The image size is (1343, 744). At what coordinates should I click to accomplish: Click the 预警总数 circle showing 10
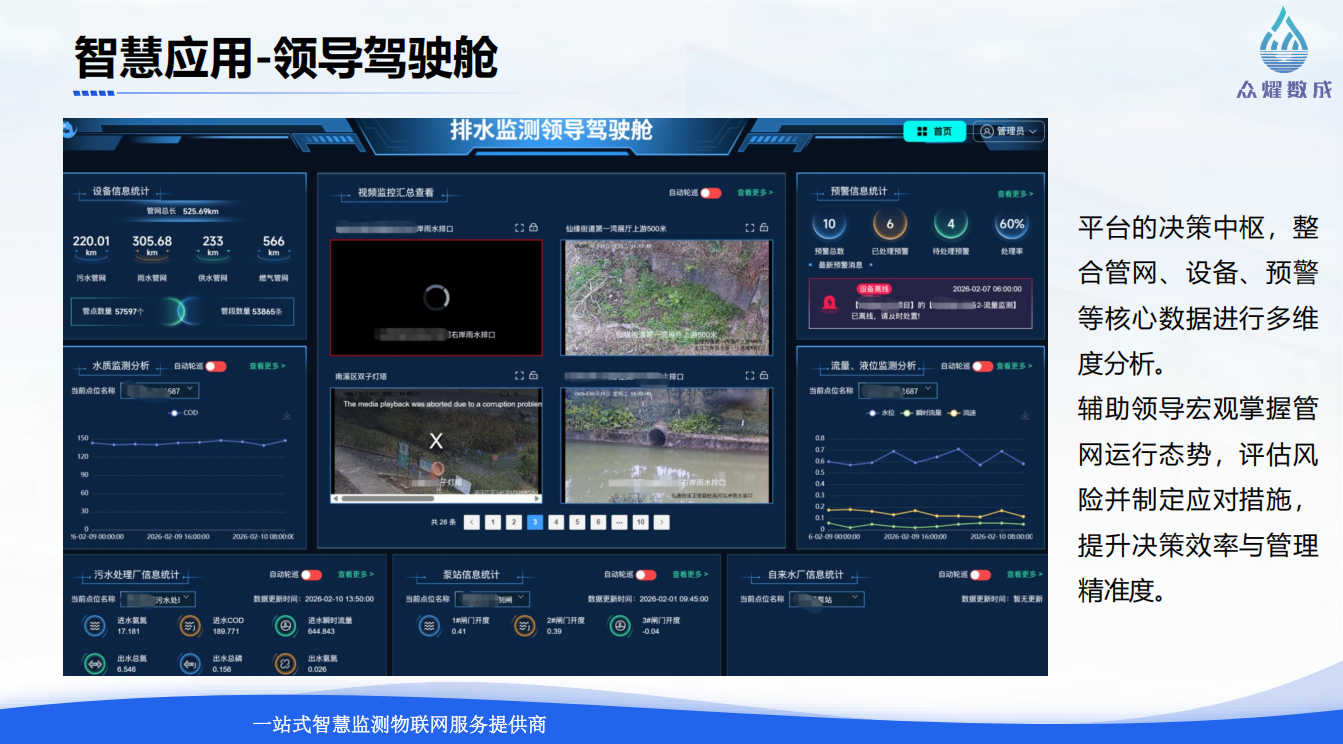tap(829, 225)
